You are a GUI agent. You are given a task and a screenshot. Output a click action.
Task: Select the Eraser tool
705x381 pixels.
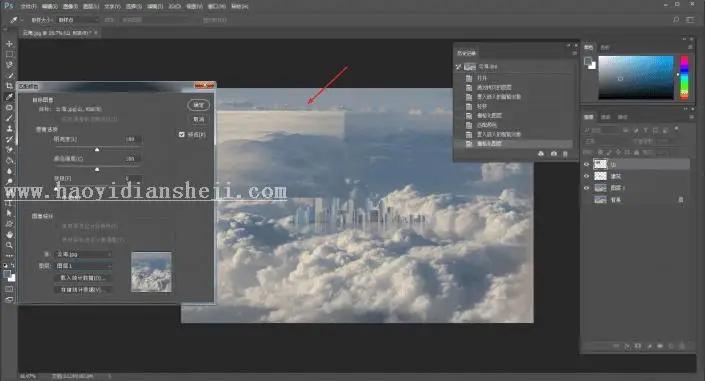(9, 150)
